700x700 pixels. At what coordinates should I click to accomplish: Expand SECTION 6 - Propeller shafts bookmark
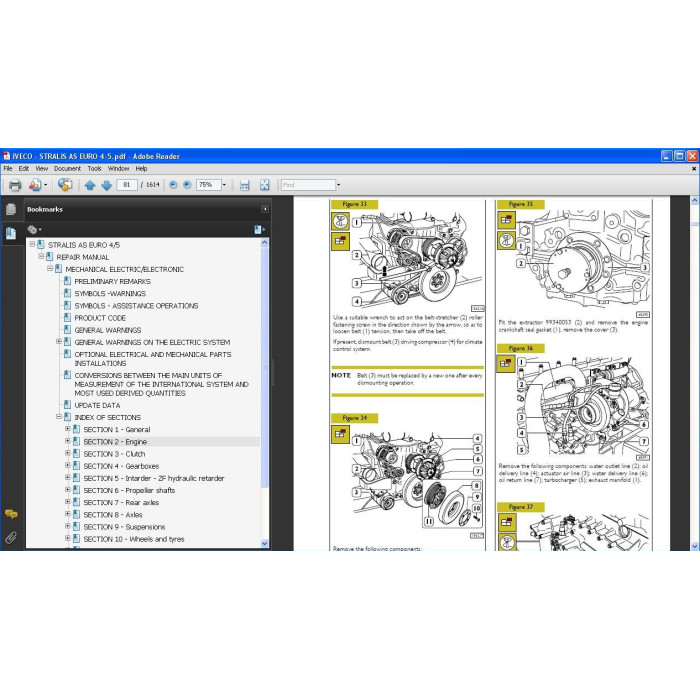click(x=67, y=490)
